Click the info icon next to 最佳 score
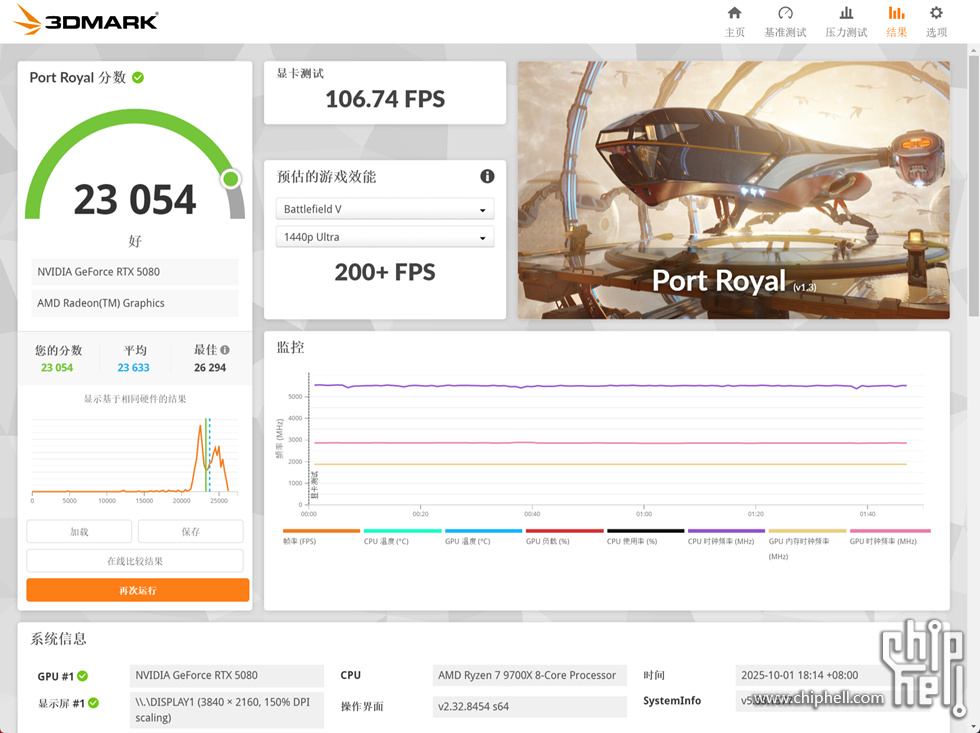The image size is (980, 733). [225, 350]
